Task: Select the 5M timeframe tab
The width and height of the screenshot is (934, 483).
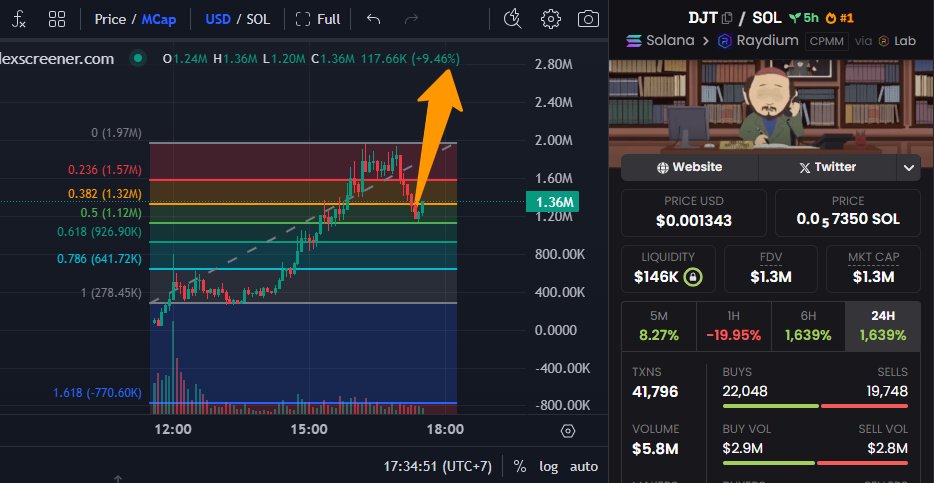Action: point(658,326)
